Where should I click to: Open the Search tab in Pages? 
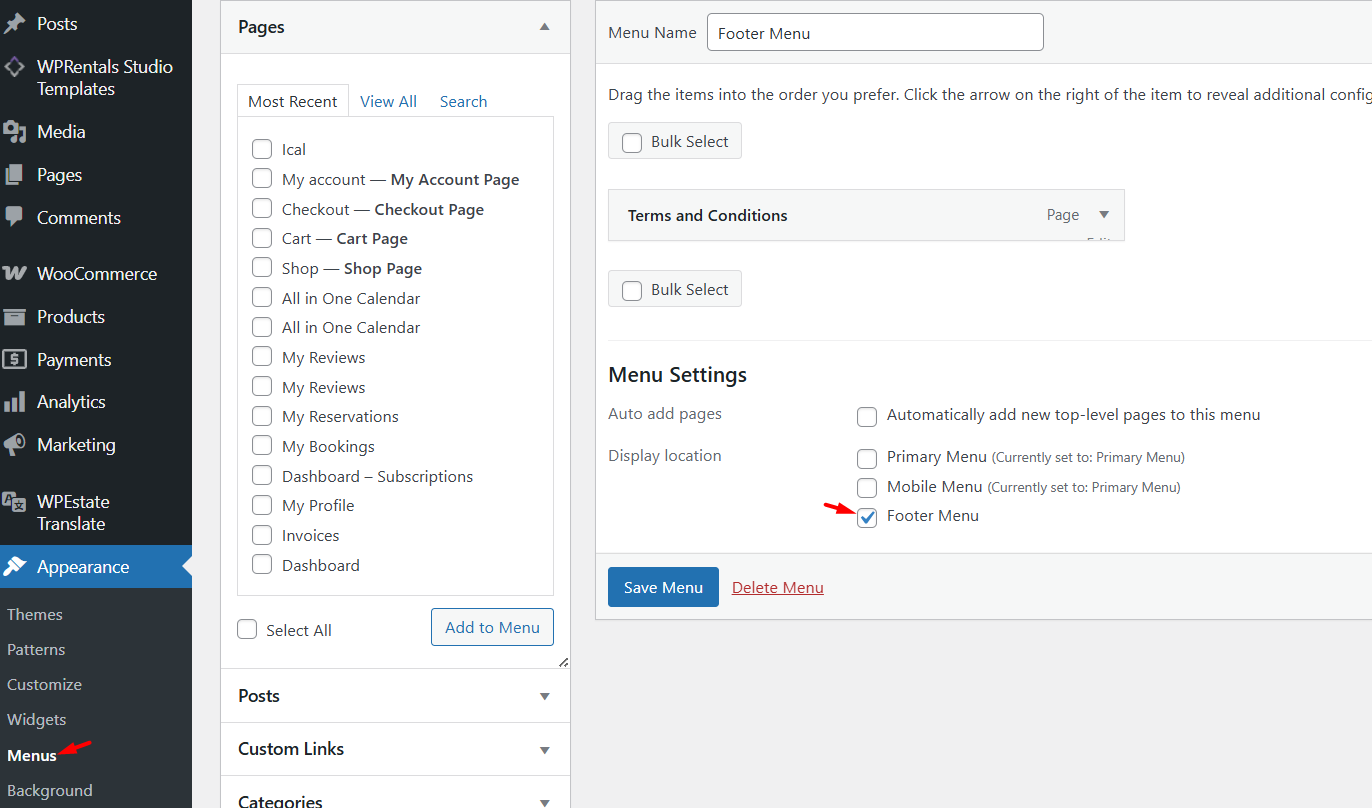(x=463, y=102)
